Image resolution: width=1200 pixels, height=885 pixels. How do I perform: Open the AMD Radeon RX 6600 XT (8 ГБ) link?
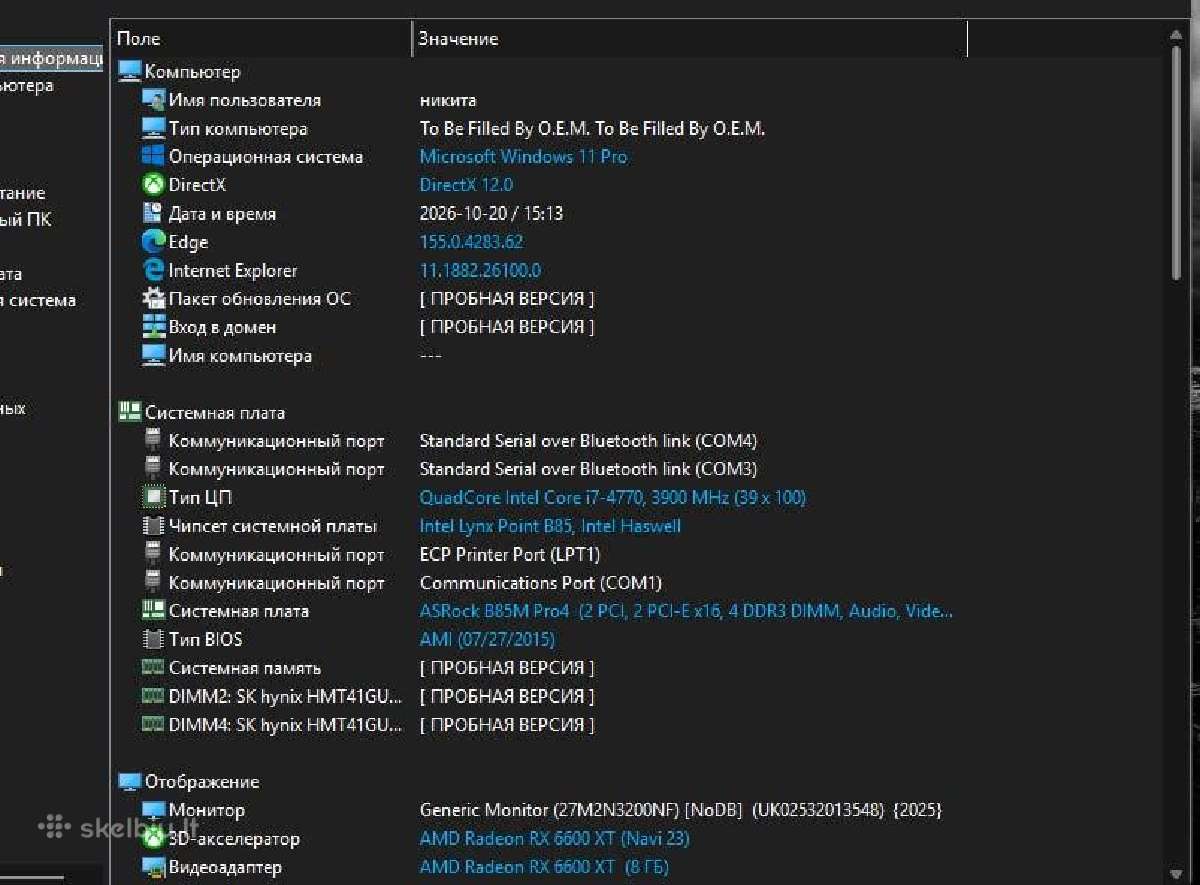(544, 867)
